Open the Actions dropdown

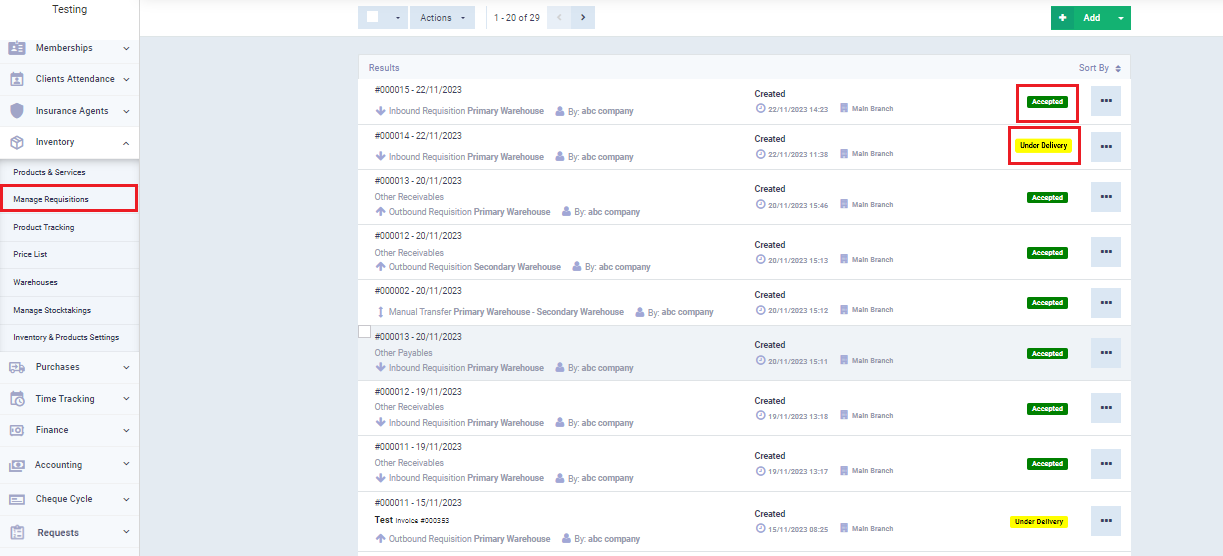pyautogui.click(x=442, y=17)
